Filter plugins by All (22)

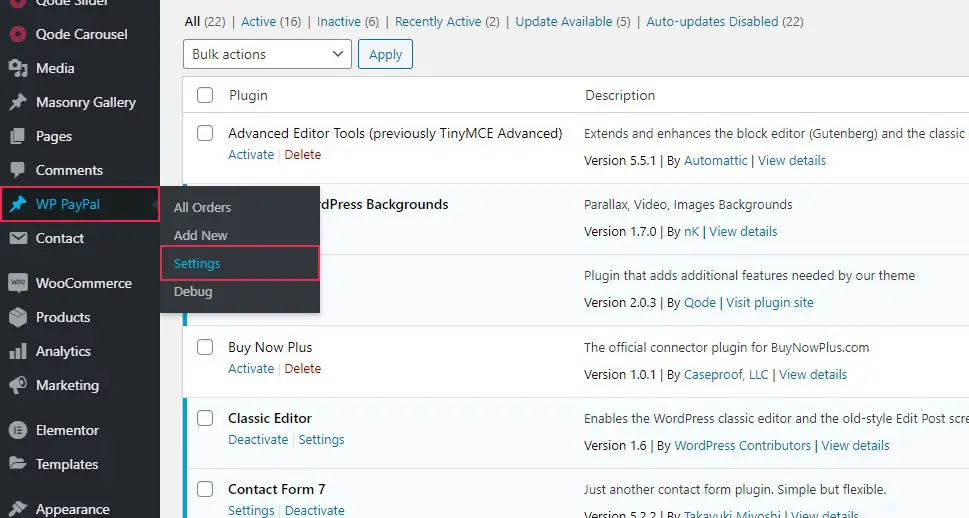pyautogui.click(x=205, y=22)
